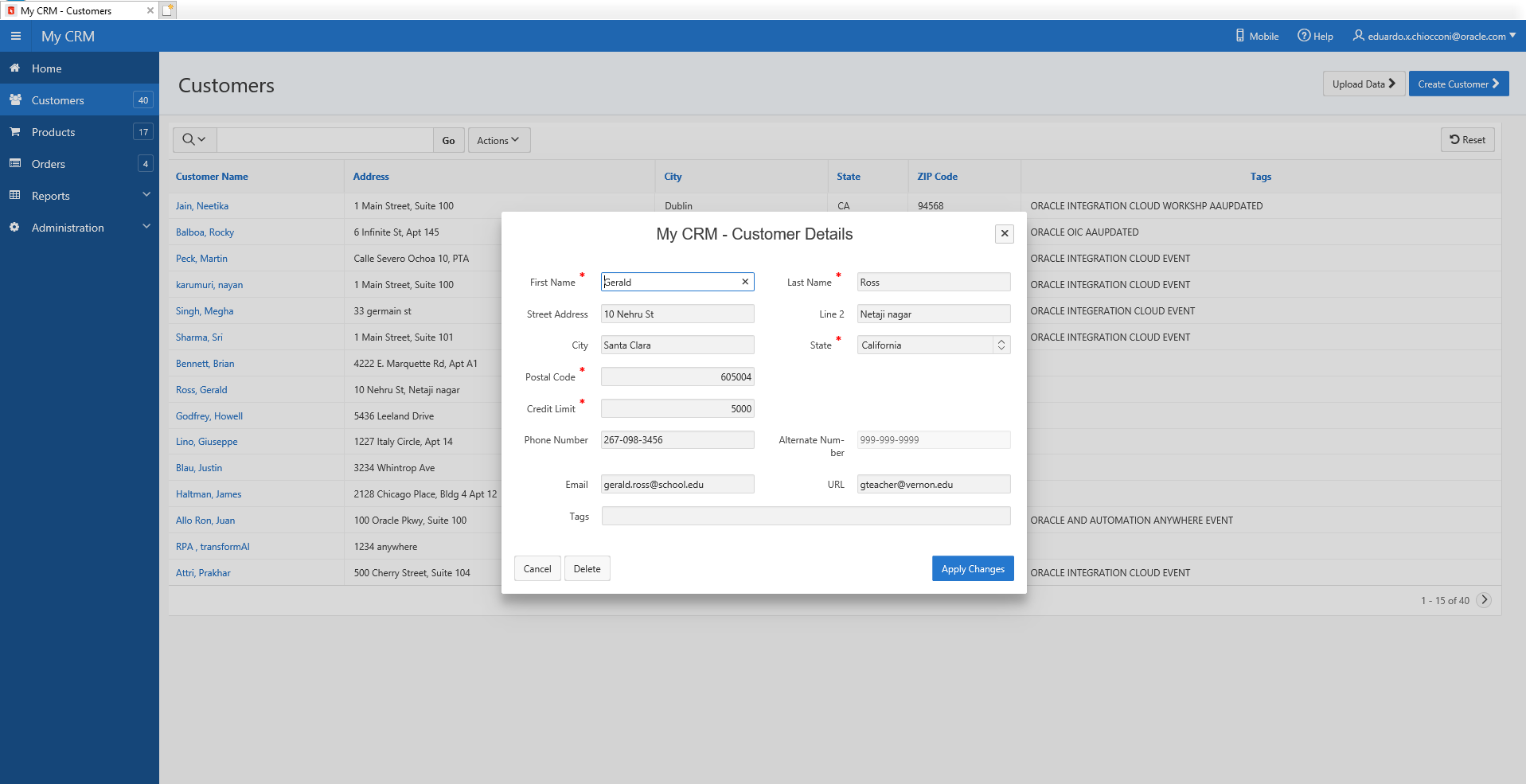
Task: Expand the Actions menu
Action: [498, 140]
